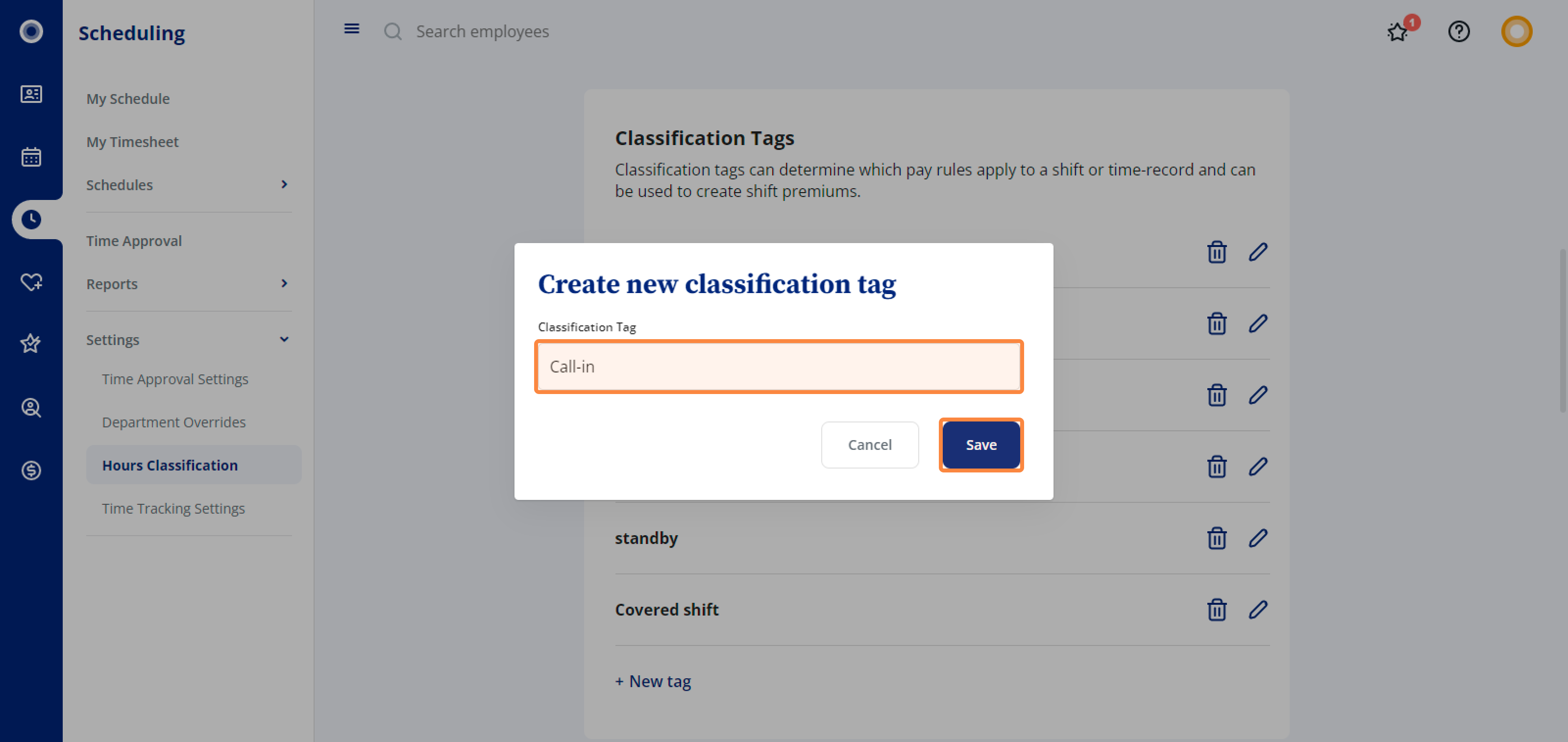Viewport: 1568px width, 742px height.
Task: Edit the first classification tag row
Action: coord(1257,251)
